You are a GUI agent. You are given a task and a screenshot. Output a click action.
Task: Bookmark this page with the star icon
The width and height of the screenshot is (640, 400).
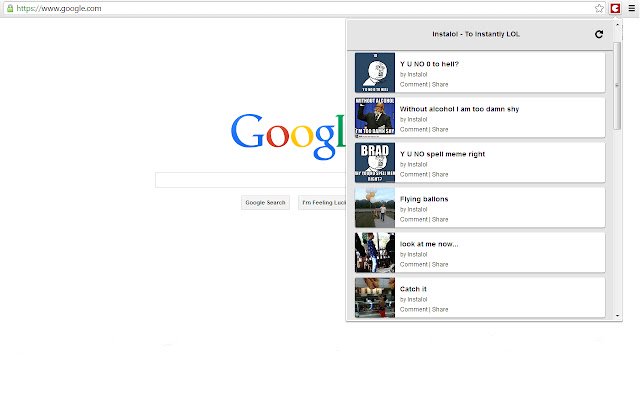[599, 8]
